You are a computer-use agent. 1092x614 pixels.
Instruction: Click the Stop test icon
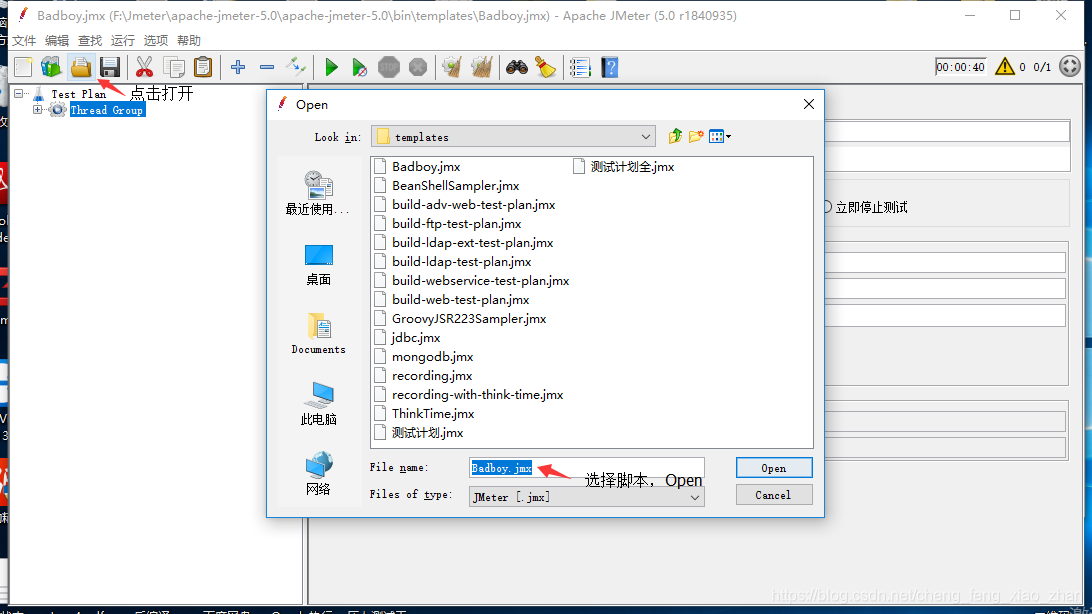point(389,68)
